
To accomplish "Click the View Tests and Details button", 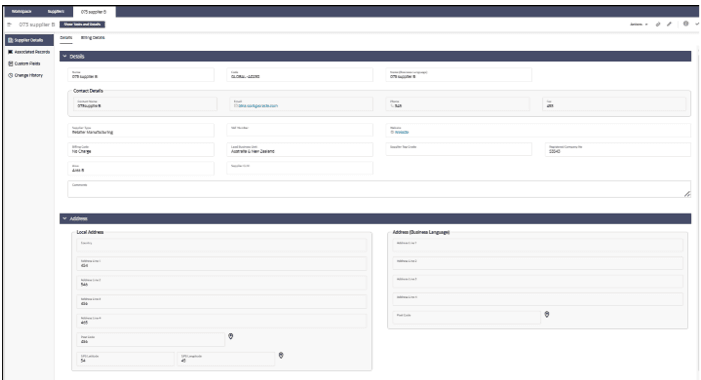I will tap(82, 25).
